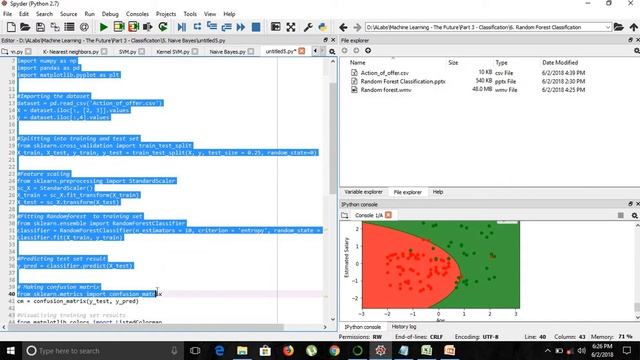Switch to the Variable explorer tab
Image resolution: width=640 pixels, height=360 pixels.
[363, 192]
